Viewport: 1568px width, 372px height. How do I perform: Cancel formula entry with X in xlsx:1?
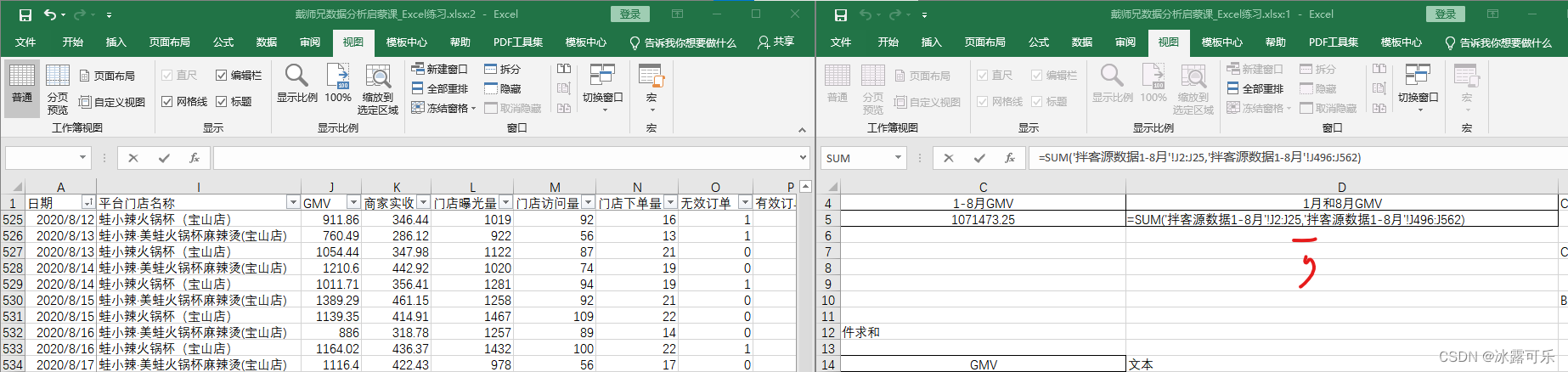pos(949,158)
